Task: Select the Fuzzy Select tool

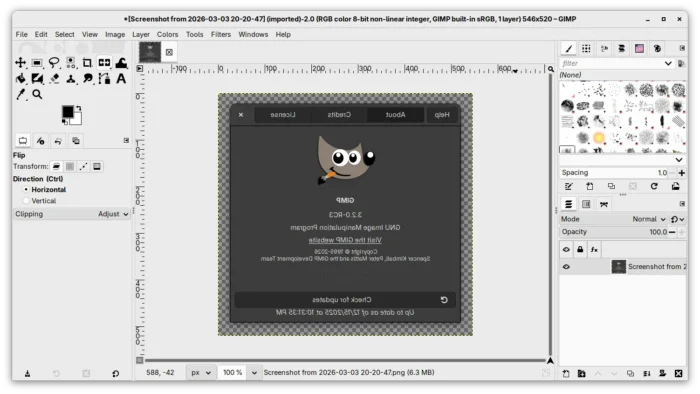Action: pyautogui.click(x=71, y=62)
